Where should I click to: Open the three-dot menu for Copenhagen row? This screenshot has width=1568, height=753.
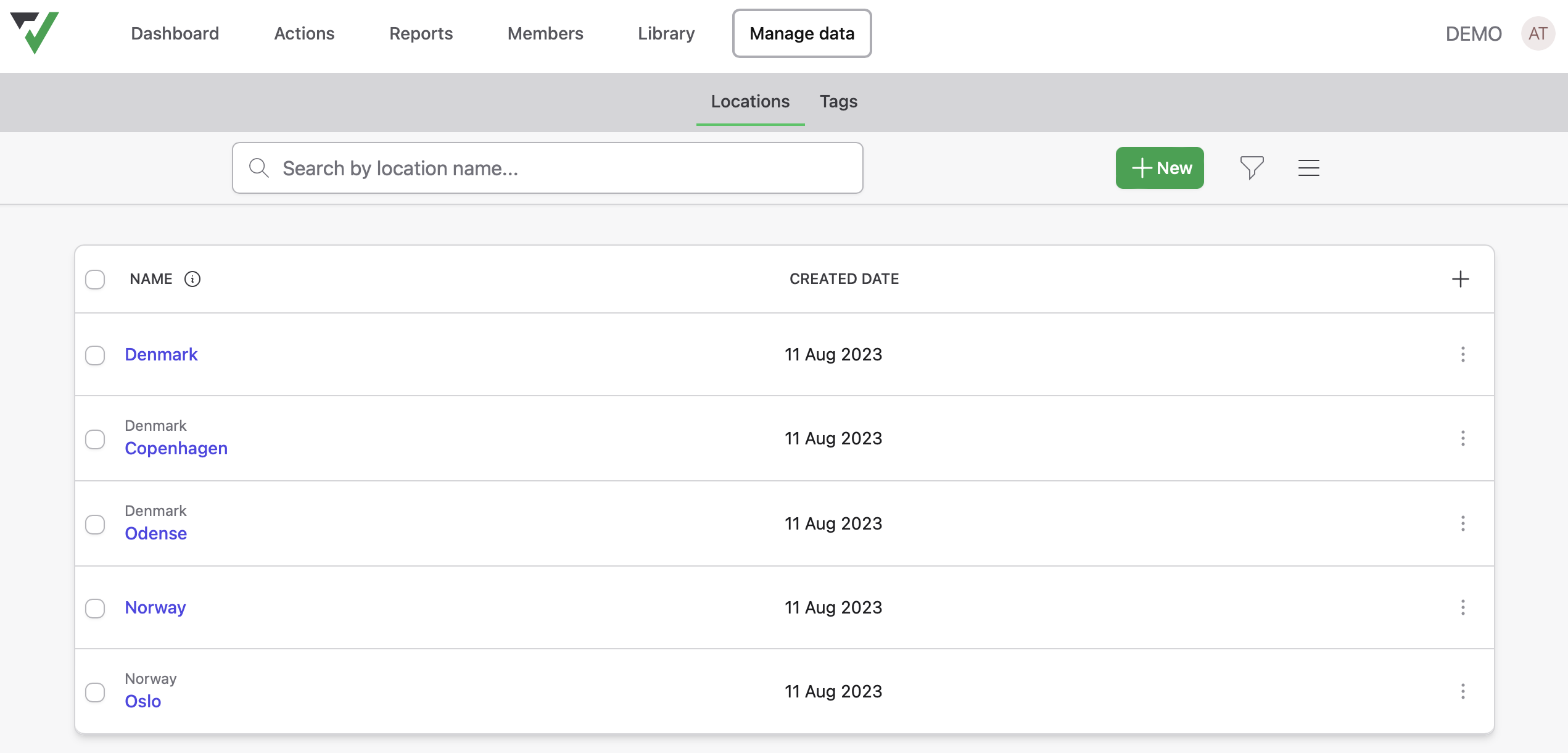click(x=1463, y=438)
